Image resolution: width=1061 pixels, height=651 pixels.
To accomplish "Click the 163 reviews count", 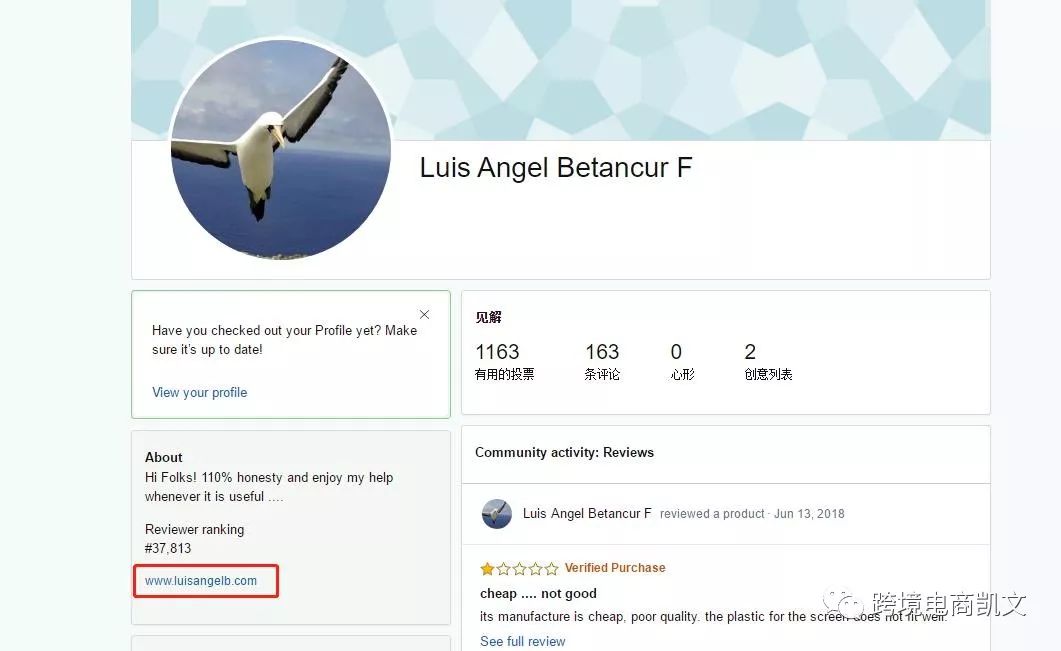I will pos(602,361).
